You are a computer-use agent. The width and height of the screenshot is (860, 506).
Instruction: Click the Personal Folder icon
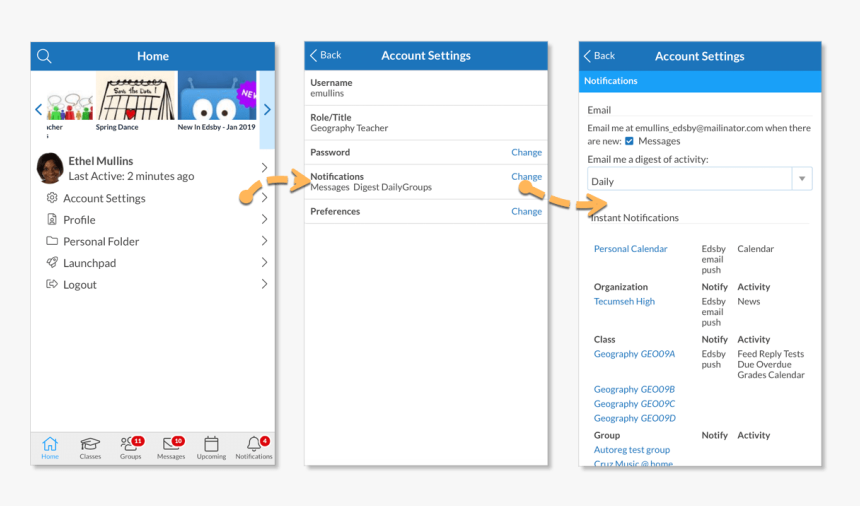coord(52,241)
